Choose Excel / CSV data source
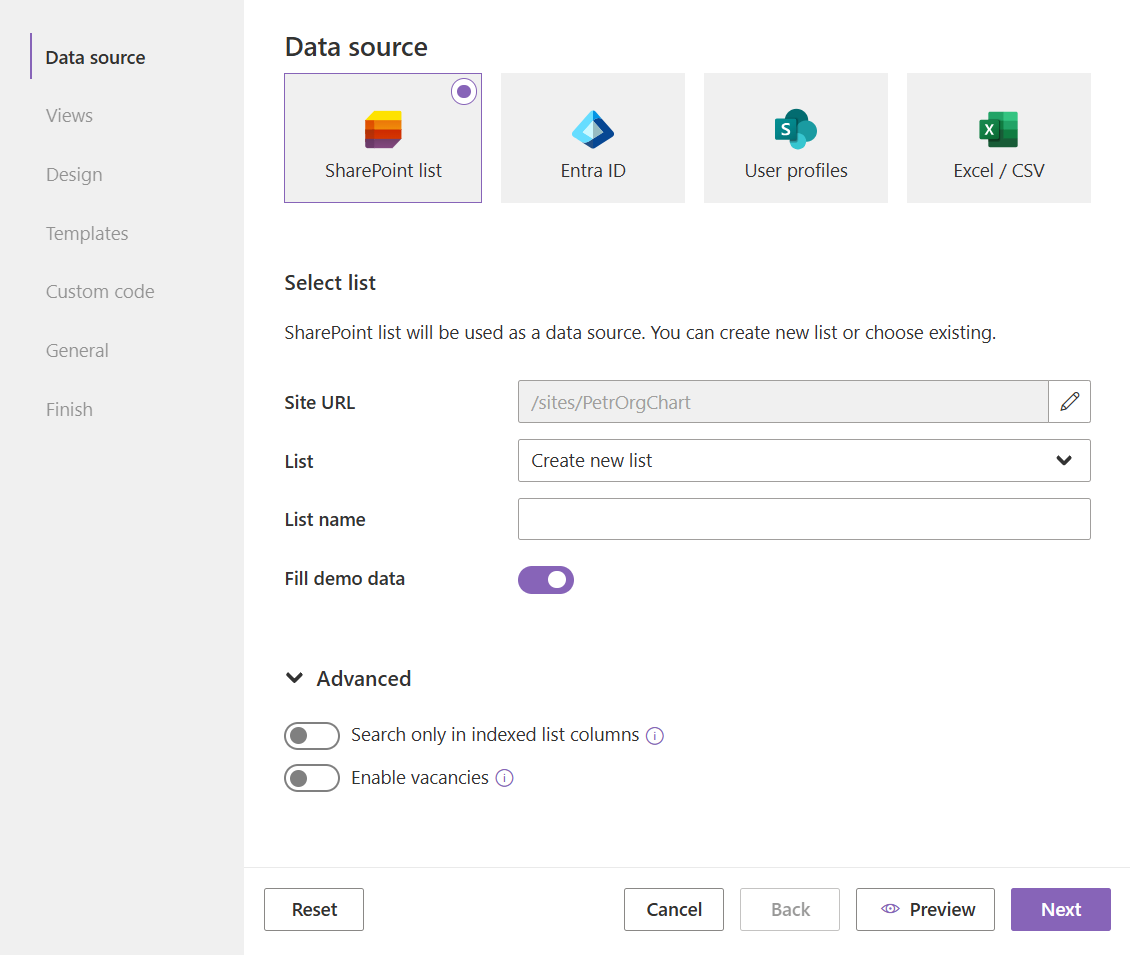1130x955 pixels. (x=998, y=138)
